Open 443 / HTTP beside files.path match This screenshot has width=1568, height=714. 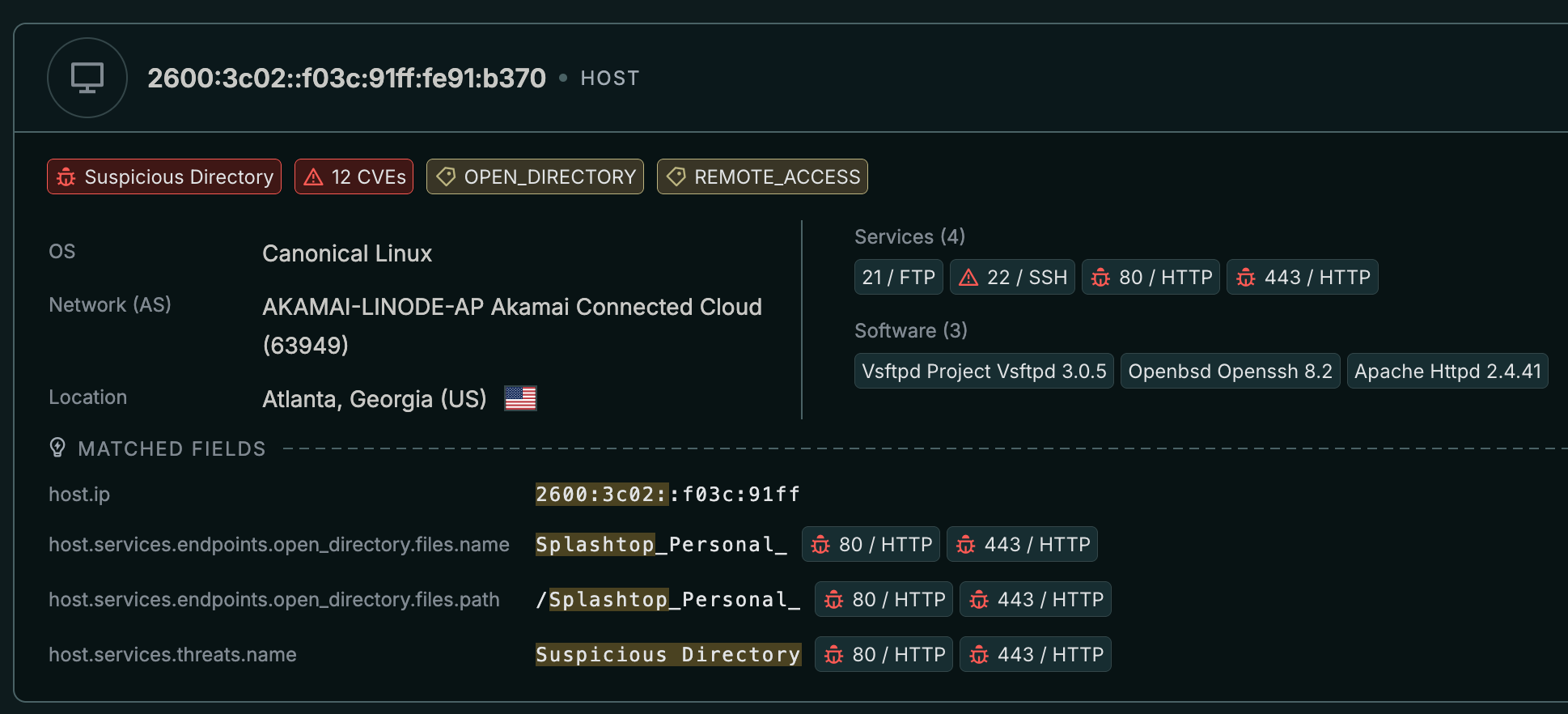click(1035, 600)
